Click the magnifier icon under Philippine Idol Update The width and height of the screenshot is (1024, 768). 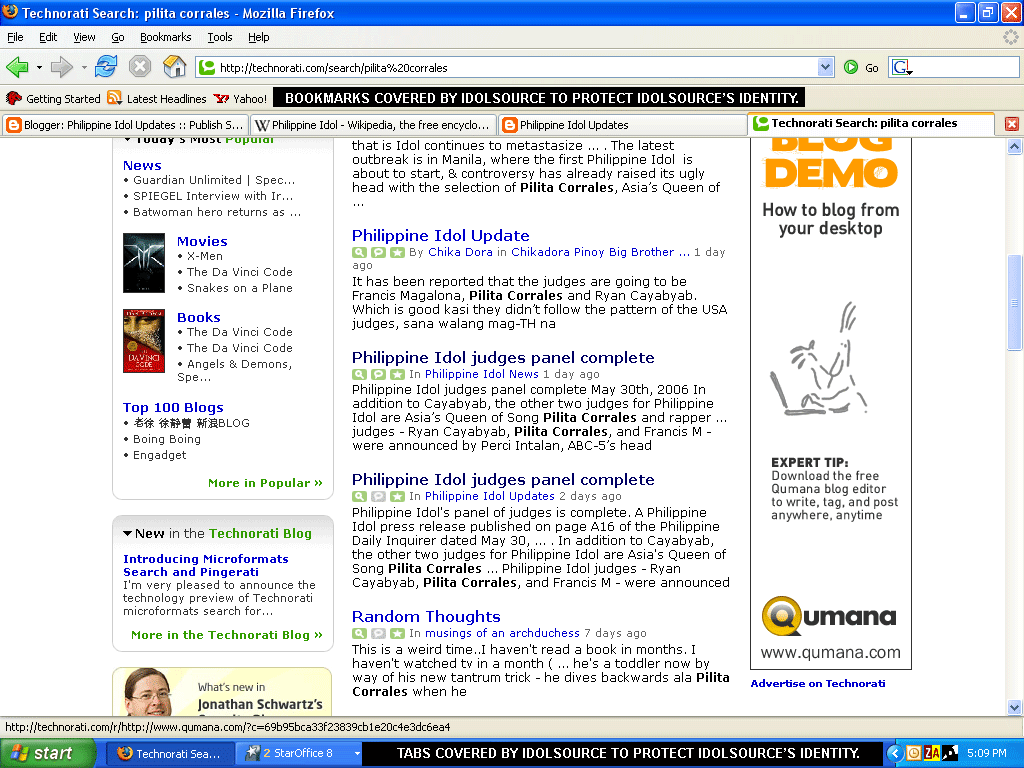[359, 252]
